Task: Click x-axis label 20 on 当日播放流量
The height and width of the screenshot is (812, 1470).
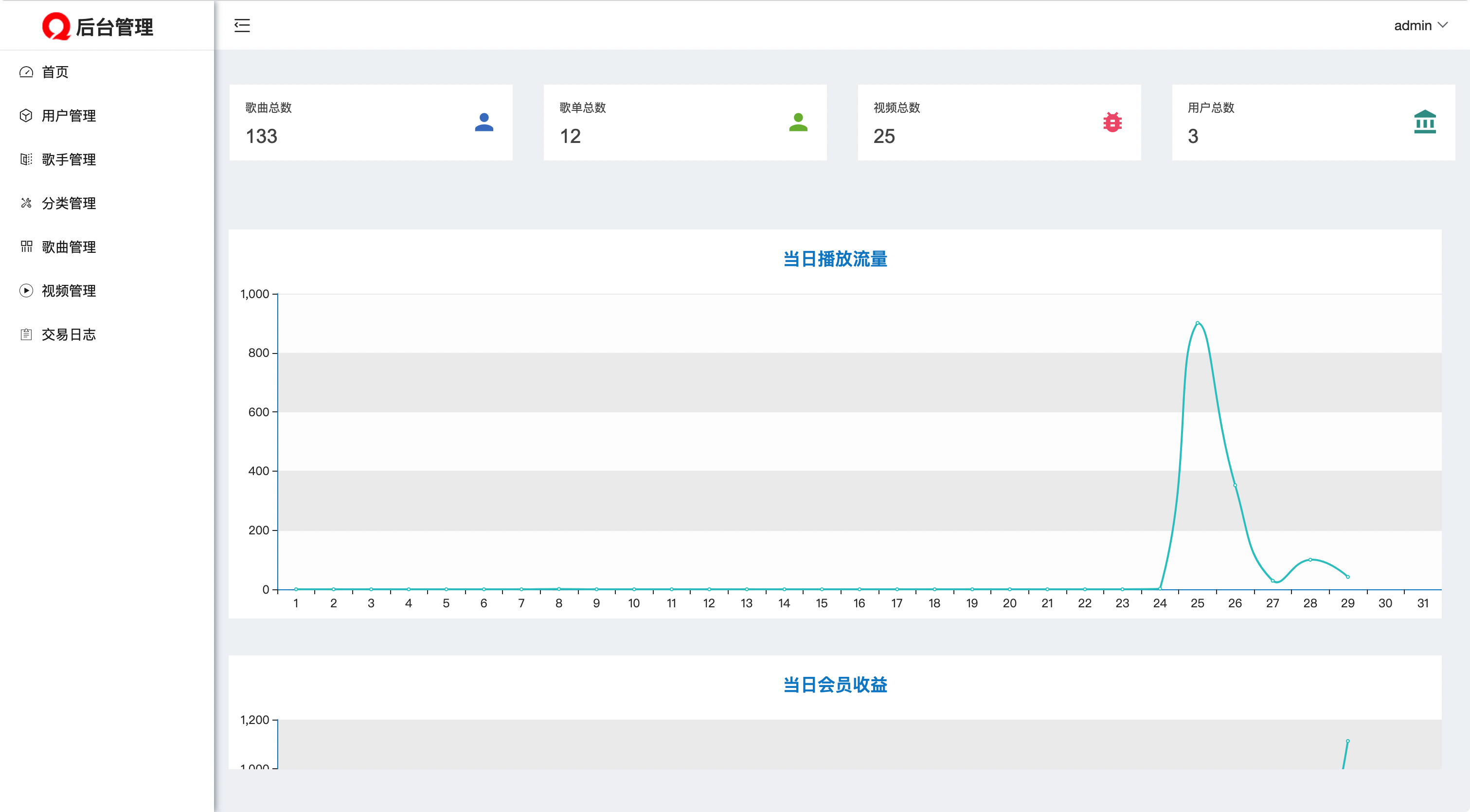Action: (x=1009, y=603)
